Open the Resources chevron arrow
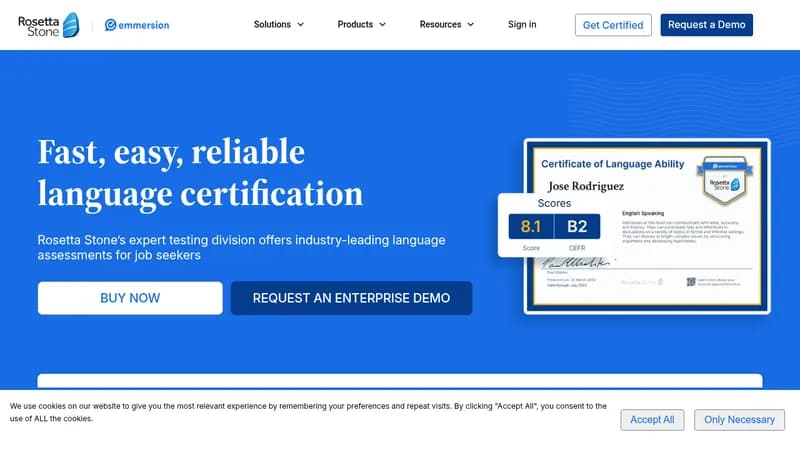Viewport: 800px width, 450px height. pos(470,24)
